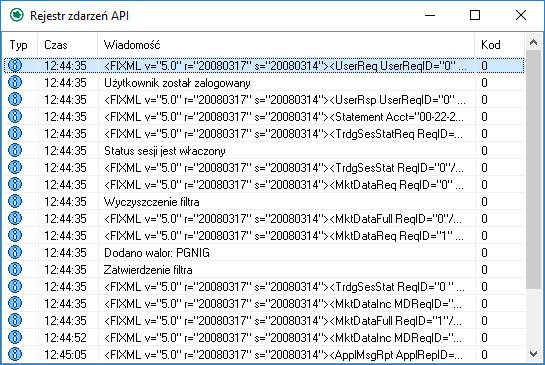Select the FIXML message containing 'UserReq UserReqID'

click(x=285, y=66)
